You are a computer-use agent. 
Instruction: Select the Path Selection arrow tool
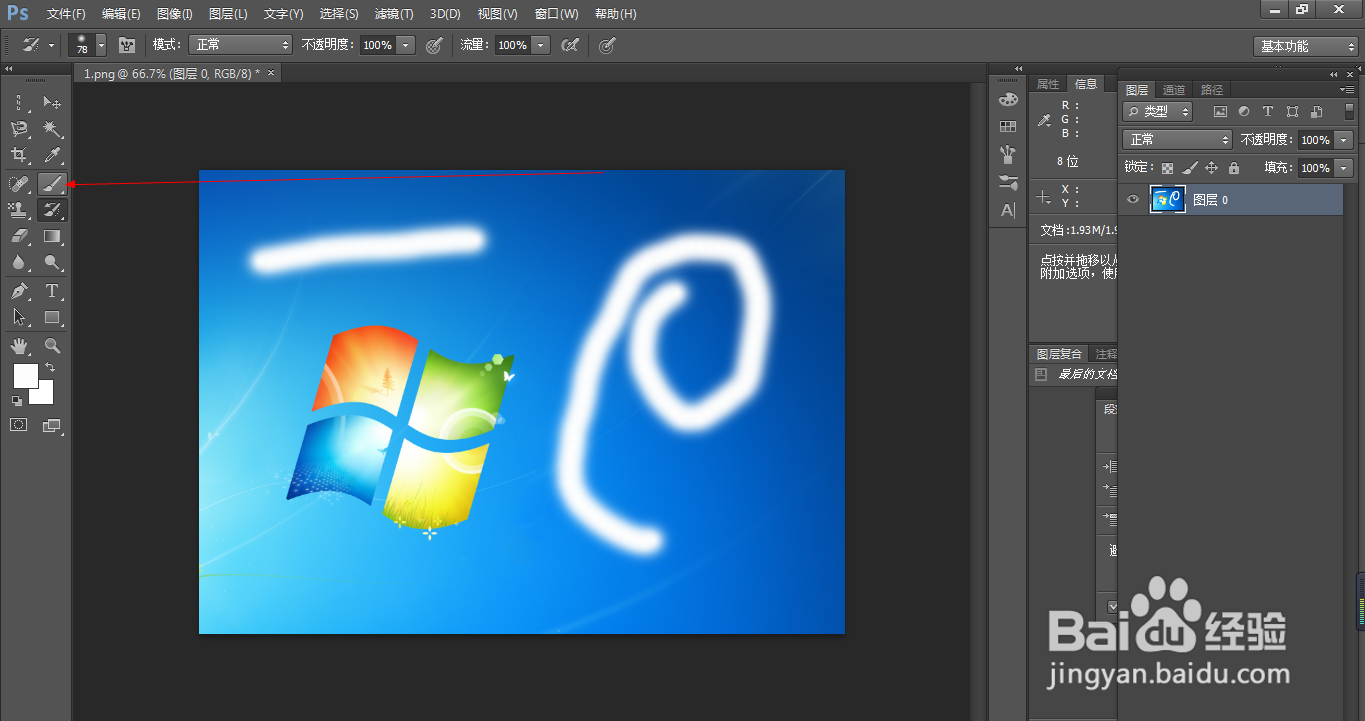[x=19, y=317]
